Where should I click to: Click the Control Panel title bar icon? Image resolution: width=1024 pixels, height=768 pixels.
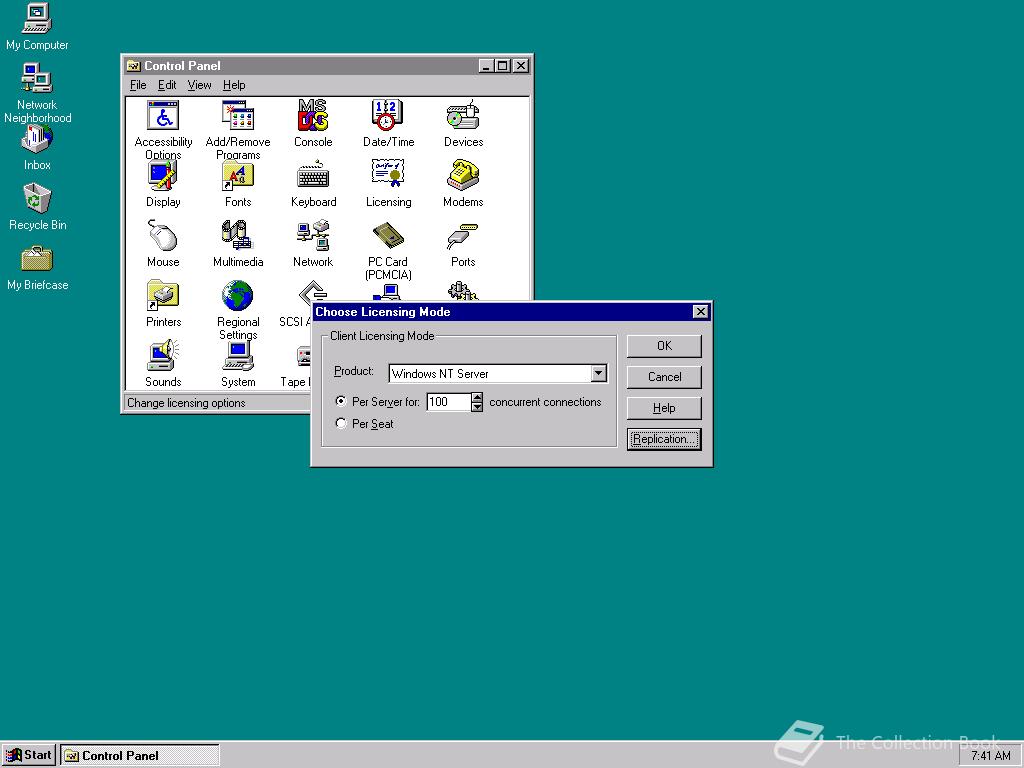click(133, 65)
